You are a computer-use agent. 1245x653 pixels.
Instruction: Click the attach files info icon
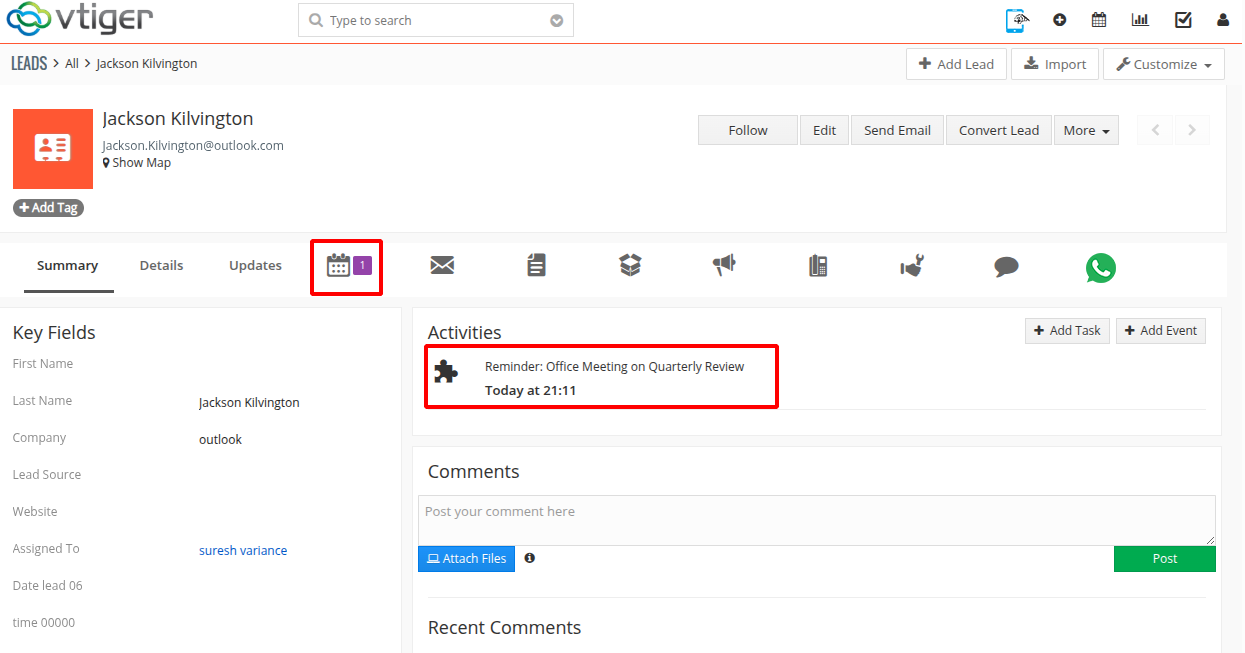(x=529, y=558)
